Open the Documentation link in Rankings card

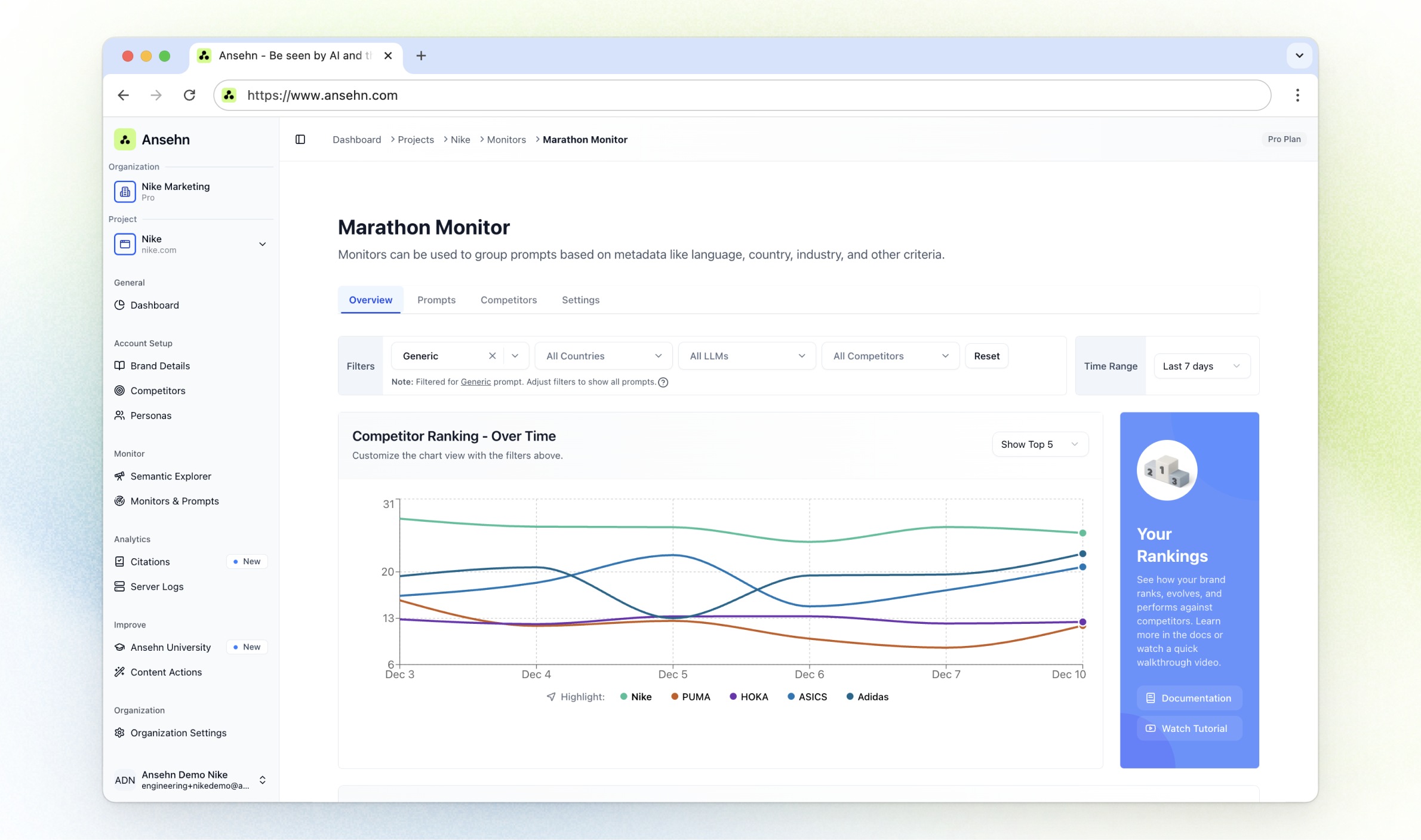1188,698
